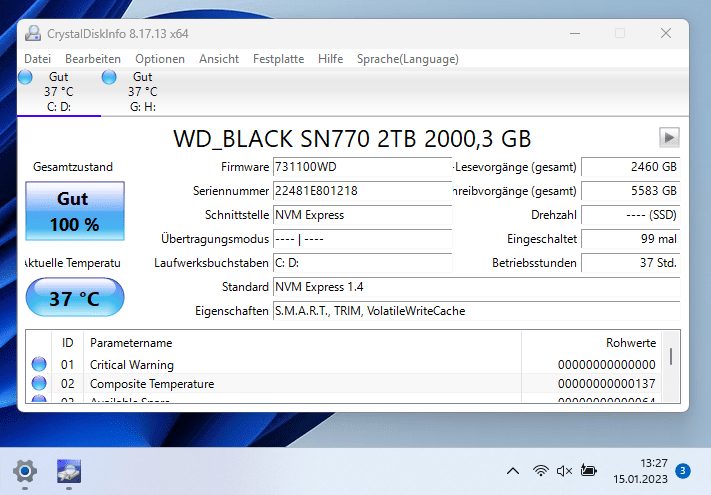Click the 37 °C temperature button
This screenshot has height=495, width=711.
(75, 297)
